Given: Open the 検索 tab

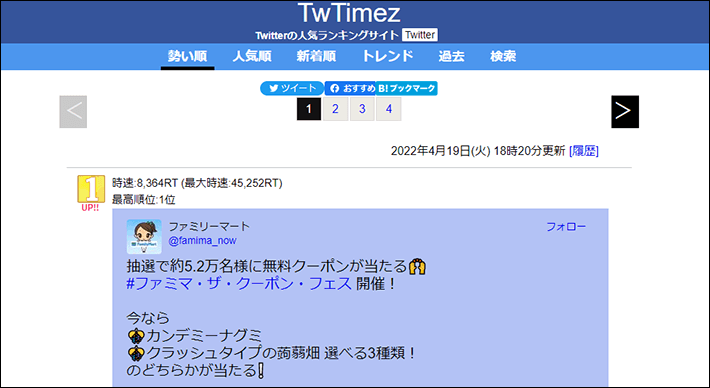Looking at the screenshot, I should click(503, 56).
